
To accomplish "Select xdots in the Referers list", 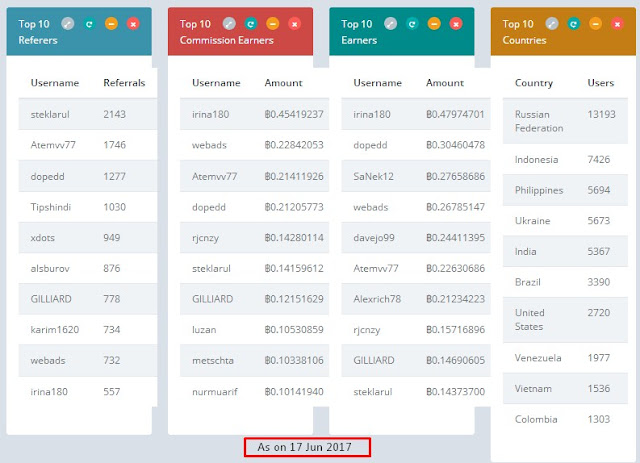I will pos(42,238).
